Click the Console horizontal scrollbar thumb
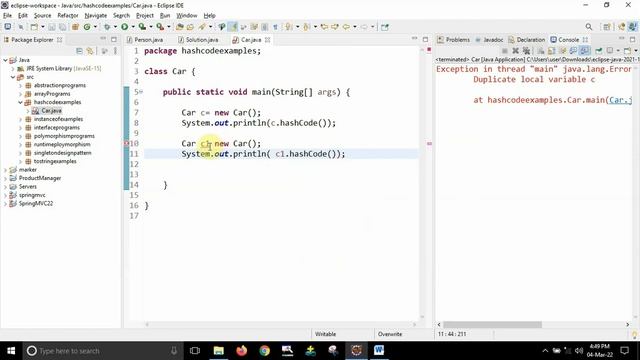 pyautogui.click(x=493, y=324)
